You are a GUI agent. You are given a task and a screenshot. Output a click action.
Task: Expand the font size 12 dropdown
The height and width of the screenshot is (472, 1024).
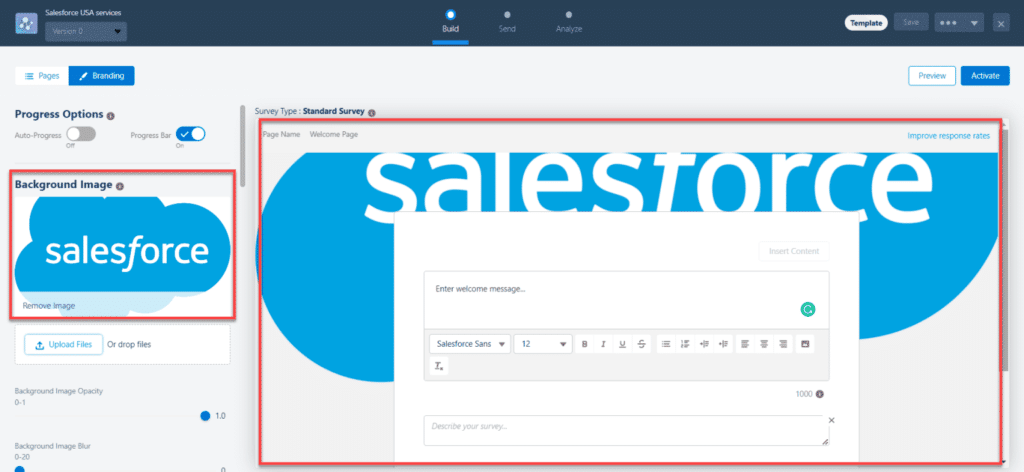point(542,344)
